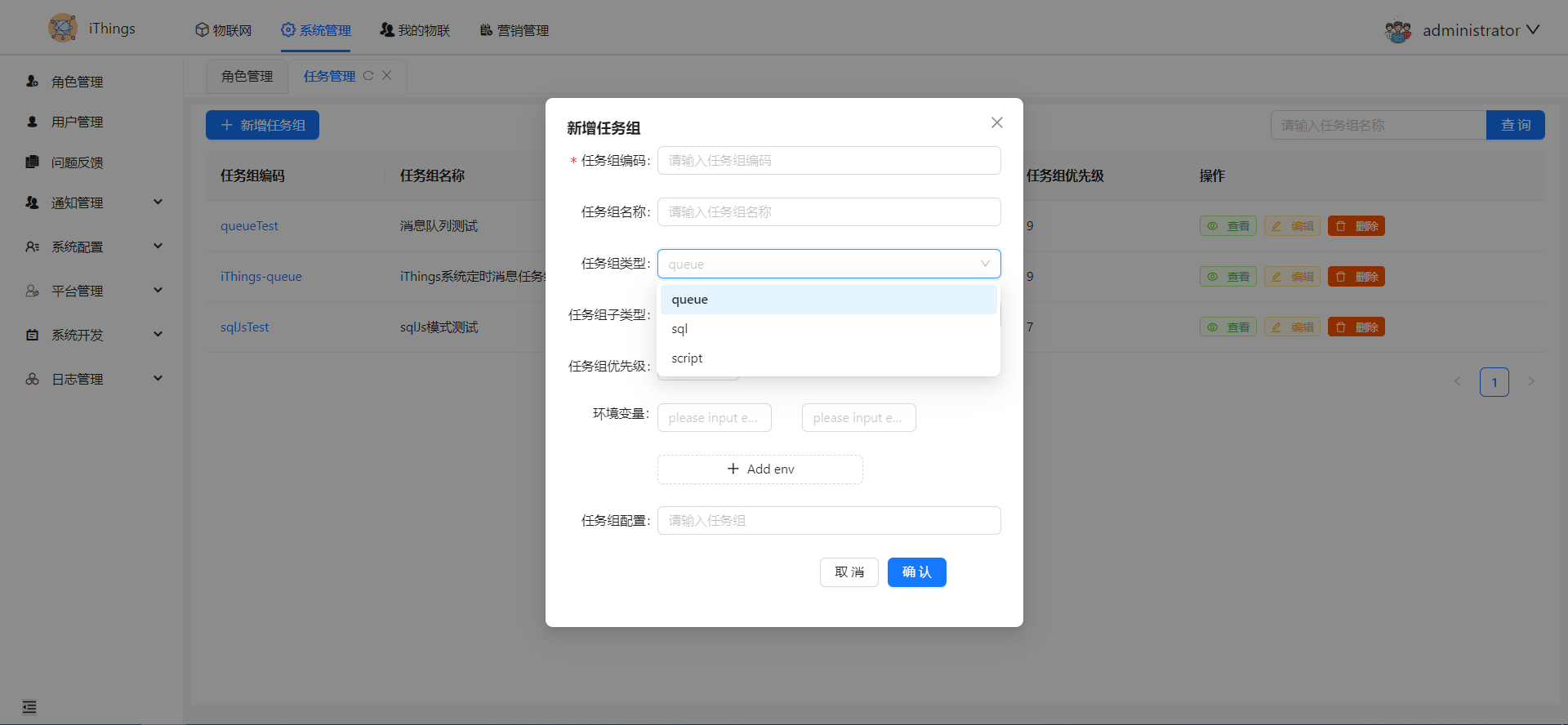This screenshot has width=1568, height=725.
Task: Collapse the 任务组类型 dropdown arrow
Action: click(985, 264)
